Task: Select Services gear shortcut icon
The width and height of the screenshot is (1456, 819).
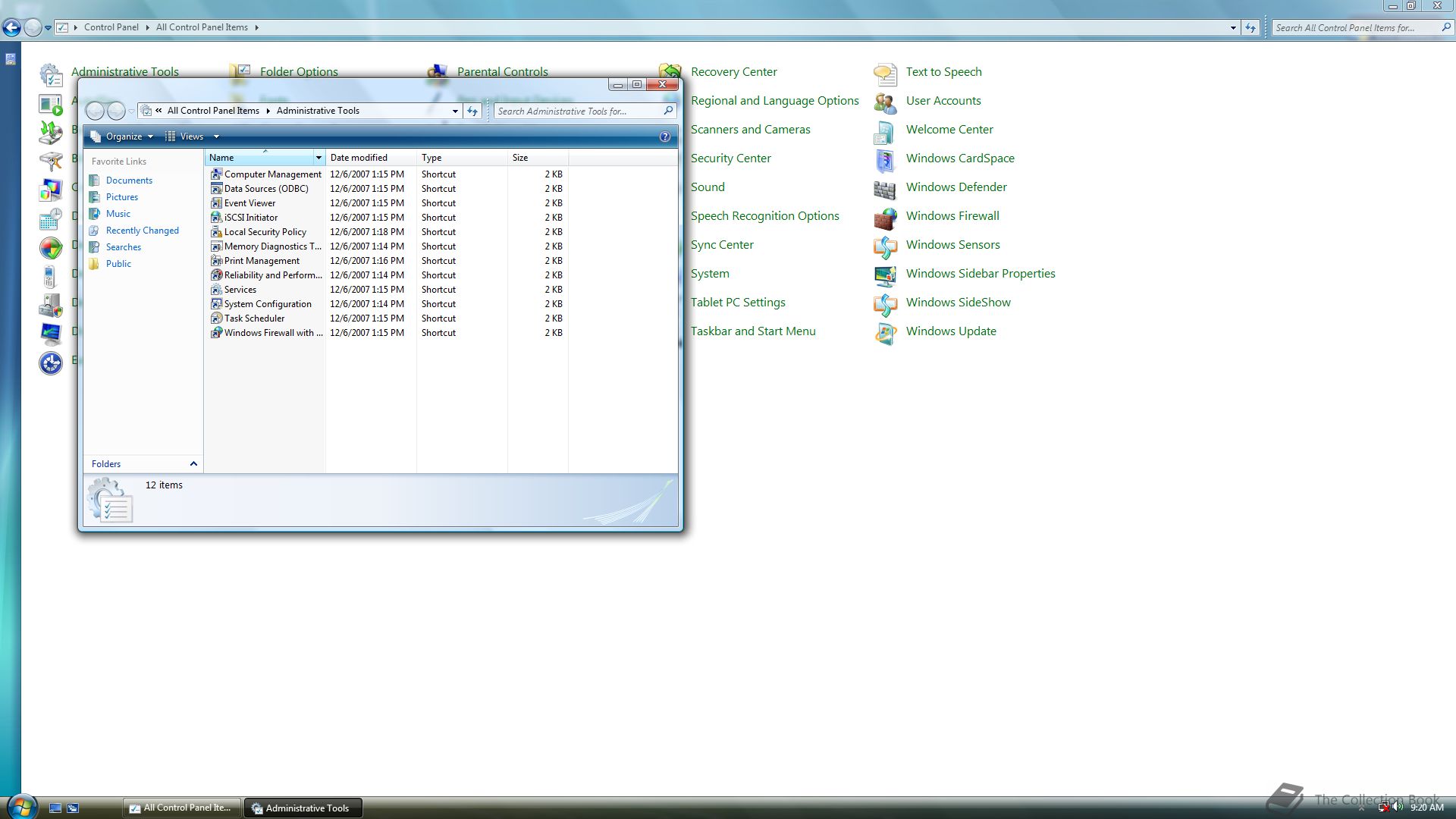Action: pyautogui.click(x=216, y=290)
